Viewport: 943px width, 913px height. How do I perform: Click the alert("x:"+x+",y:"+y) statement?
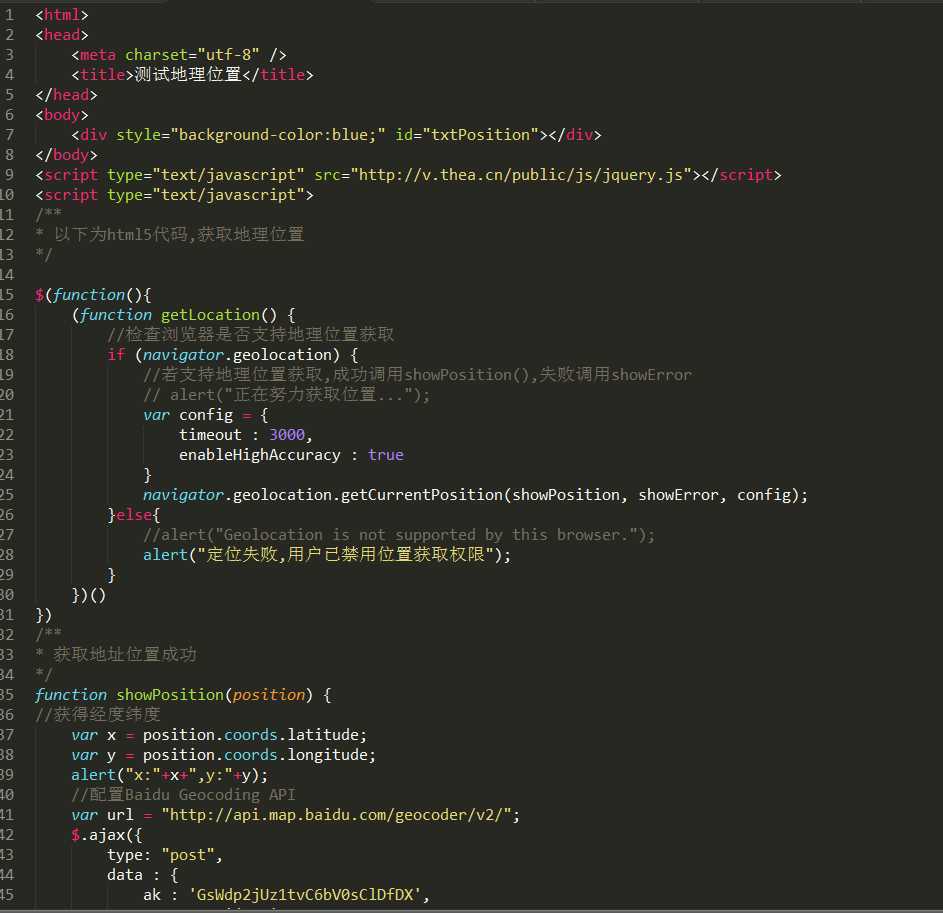(x=170, y=775)
